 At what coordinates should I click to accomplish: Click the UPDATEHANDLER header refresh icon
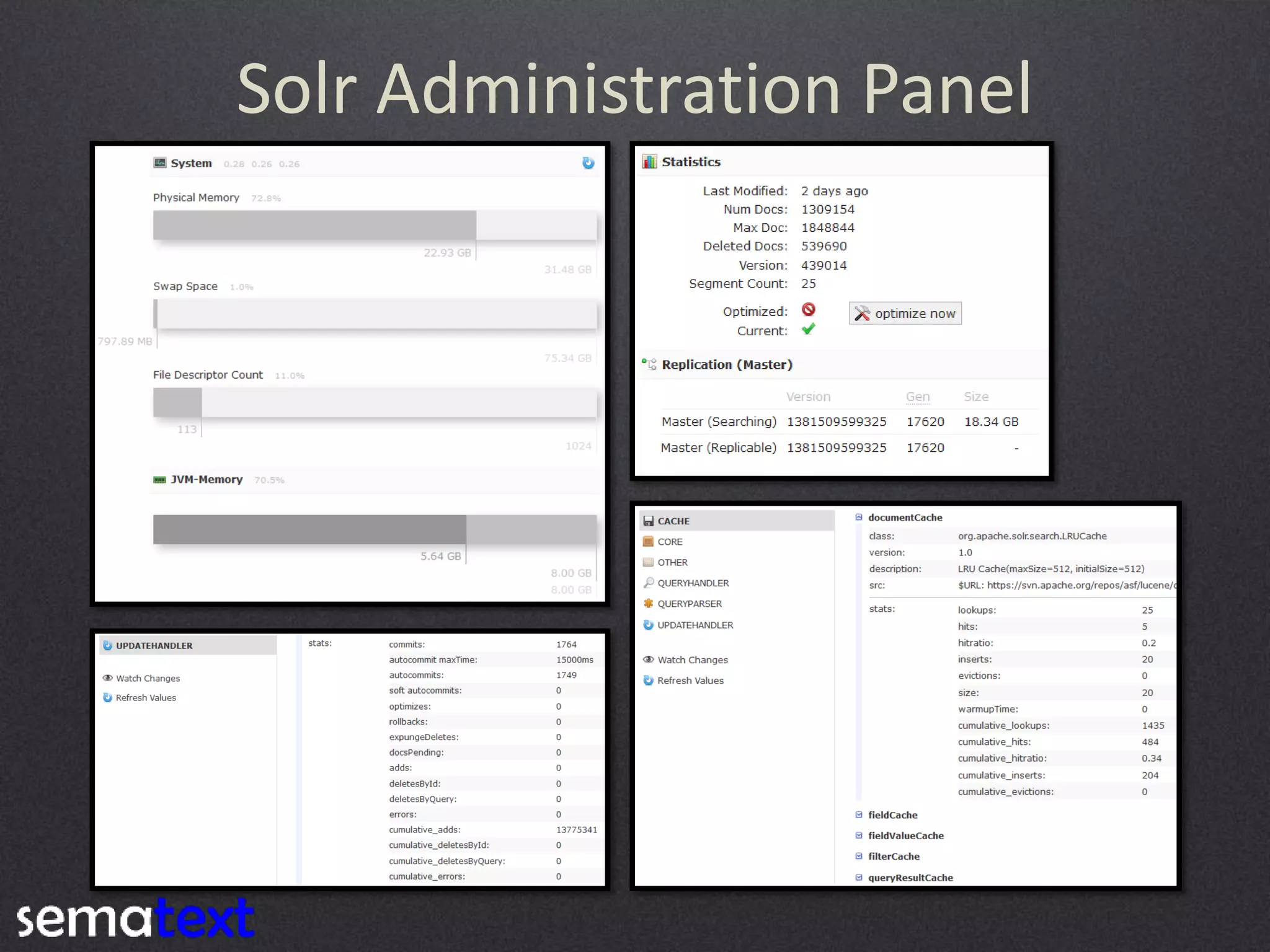click(108, 645)
